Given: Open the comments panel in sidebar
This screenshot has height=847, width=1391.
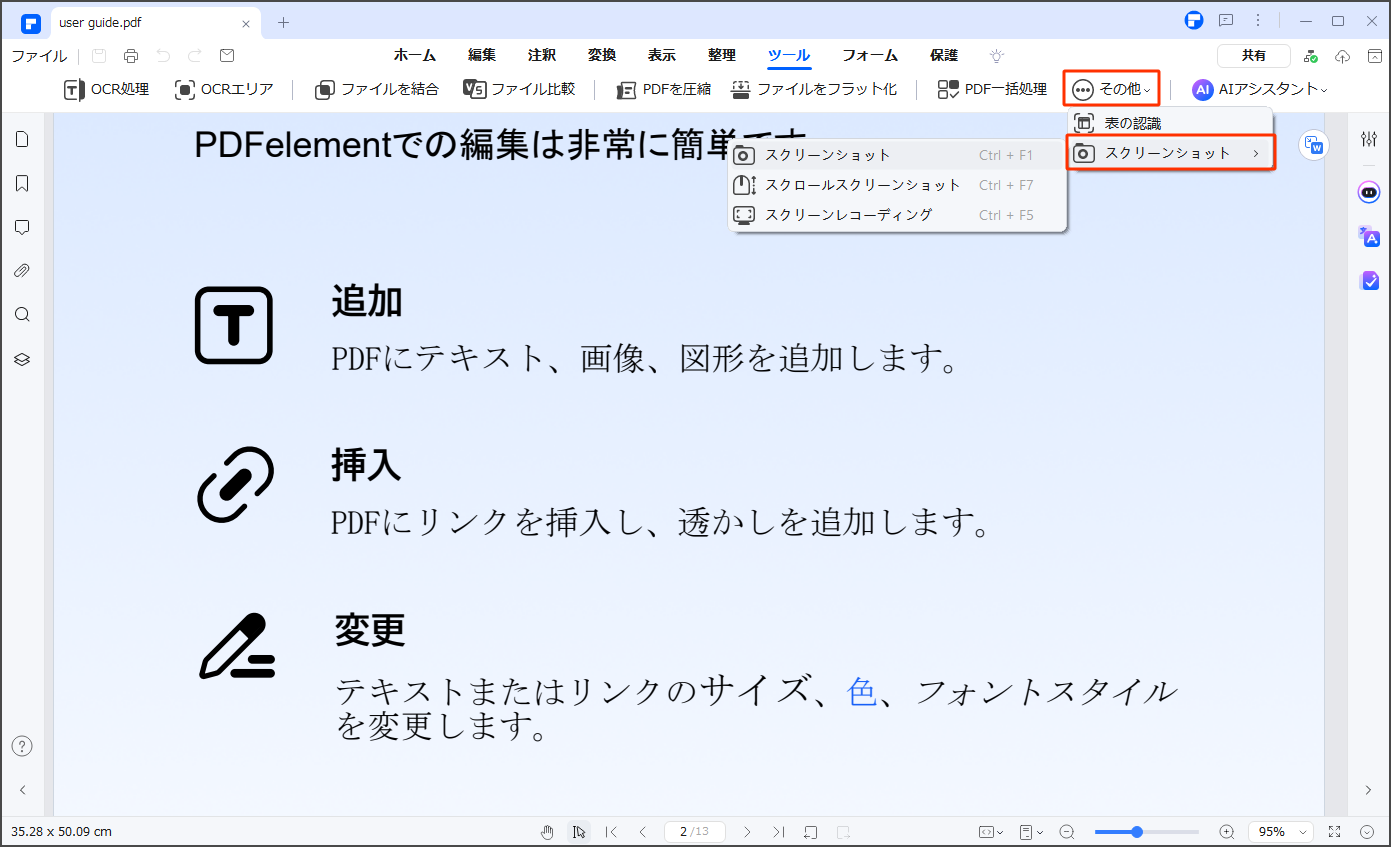Looking at the screenshot, I should (x=22, y=227).
